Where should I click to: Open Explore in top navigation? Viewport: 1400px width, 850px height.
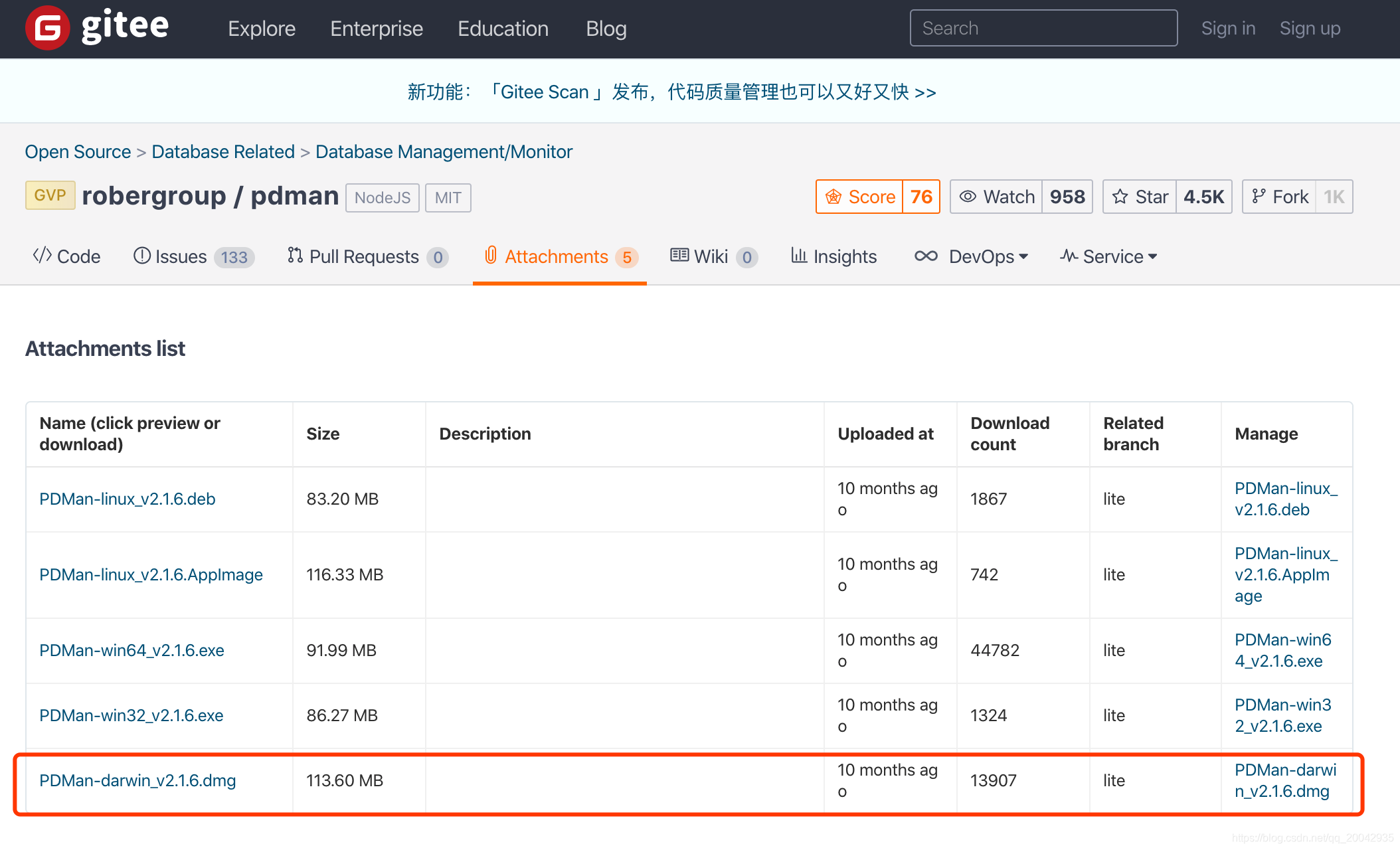[x=261, y=29]
